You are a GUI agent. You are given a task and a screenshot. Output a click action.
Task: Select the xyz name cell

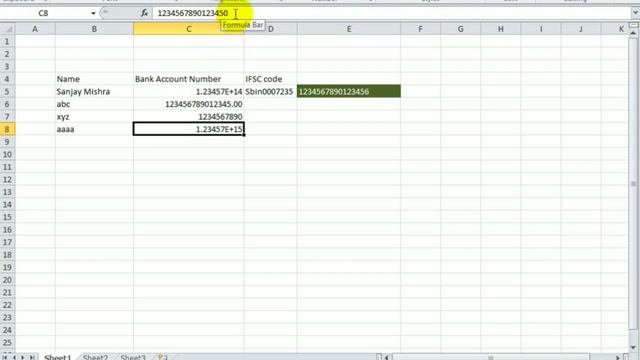(94, 117)
